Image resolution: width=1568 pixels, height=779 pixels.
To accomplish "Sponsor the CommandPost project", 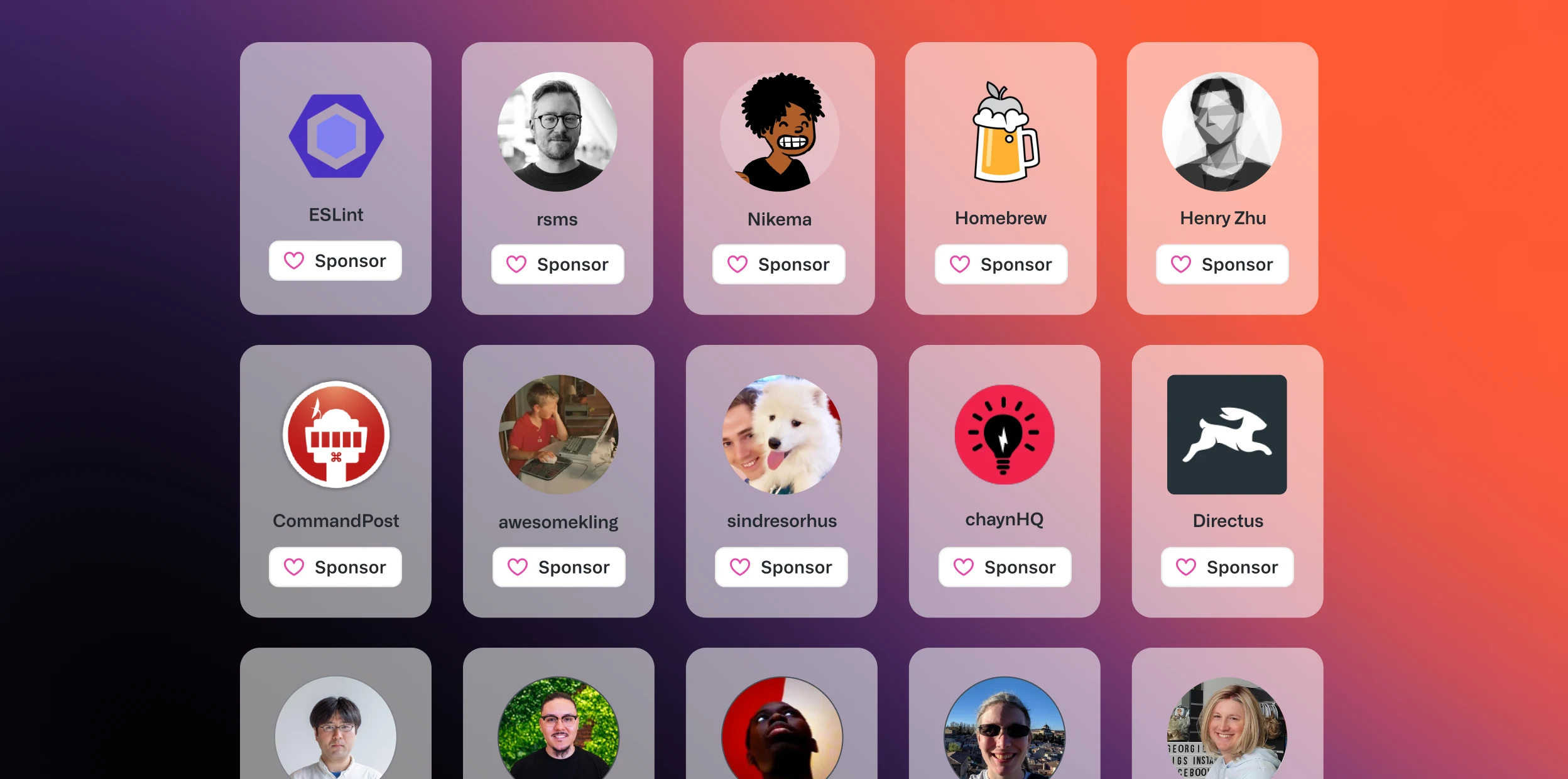I will [x=335, y=567].
